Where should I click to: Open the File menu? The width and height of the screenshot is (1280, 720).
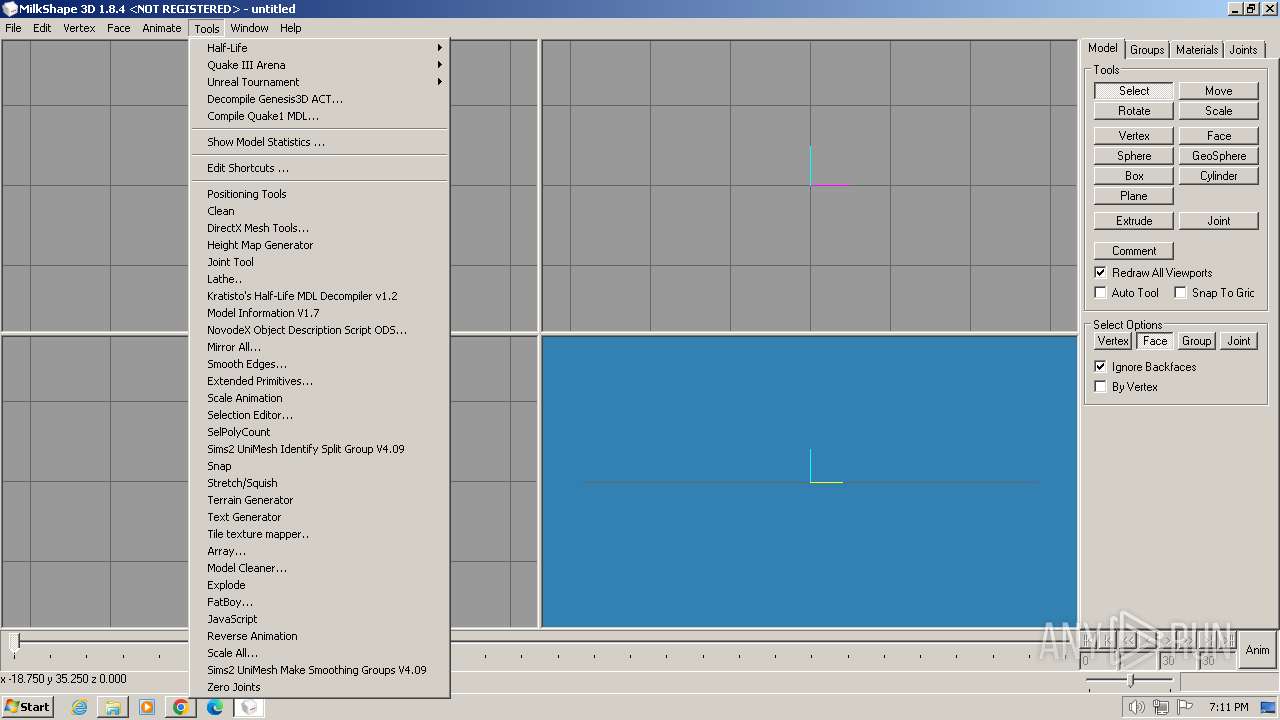pos(13,28)
